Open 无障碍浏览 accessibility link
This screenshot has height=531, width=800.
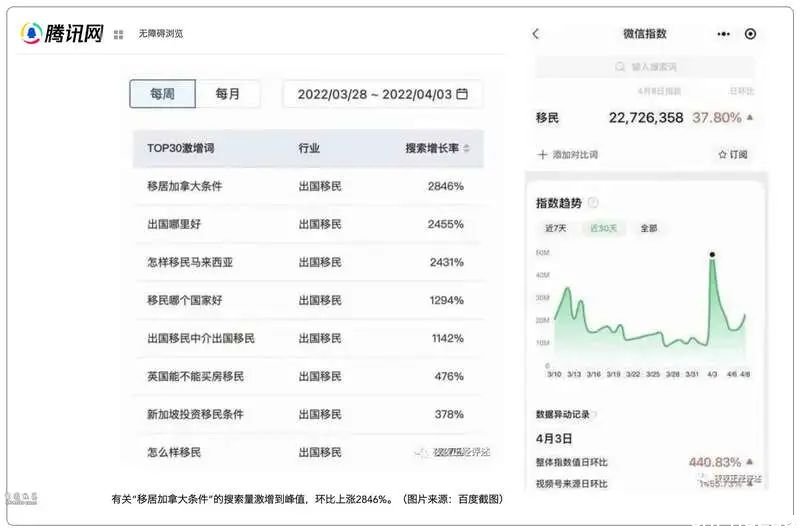(161, 34)
